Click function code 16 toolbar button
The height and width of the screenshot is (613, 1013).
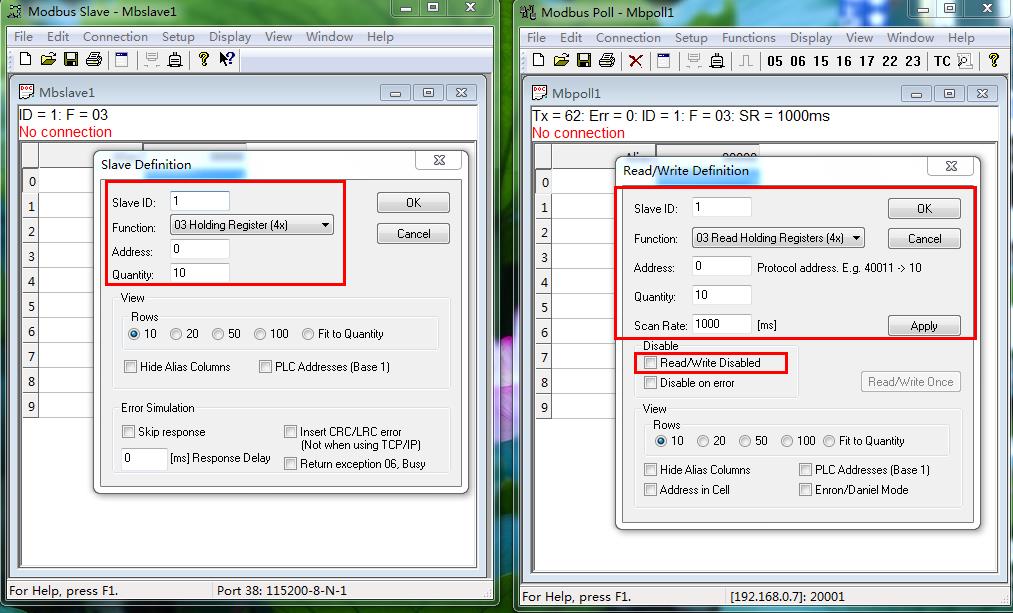pyautogui.click(x=843, y=61)
